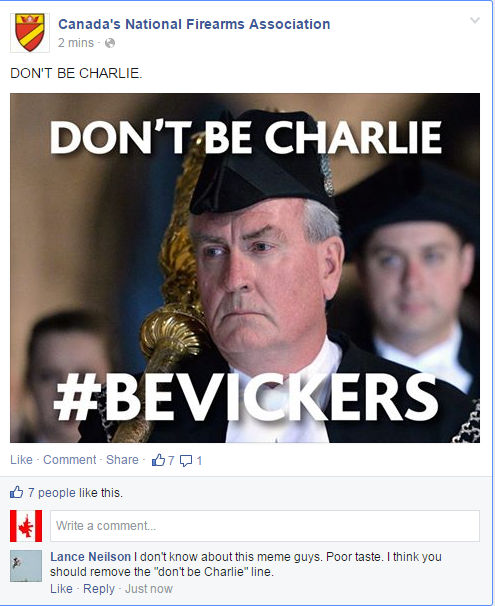The height and width of the screenshot is (606, 495).
Task: Open the National Firearms Association shield avatar
Action: point(30,33)
